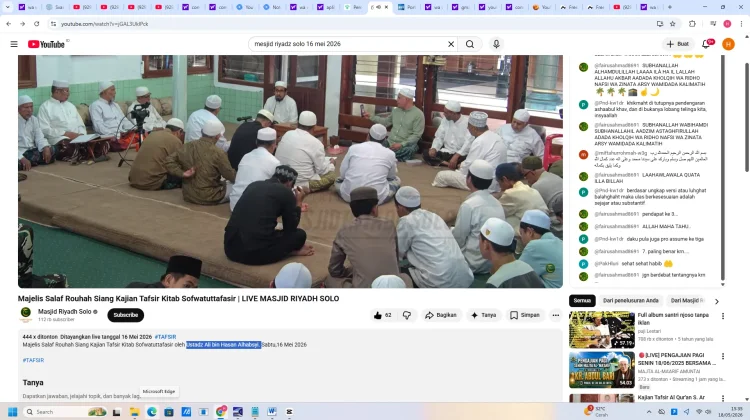Screen dimensions: 750x420
Task: Open the Buat create menu
Action: pyautogui.click(x=678, y=44)
